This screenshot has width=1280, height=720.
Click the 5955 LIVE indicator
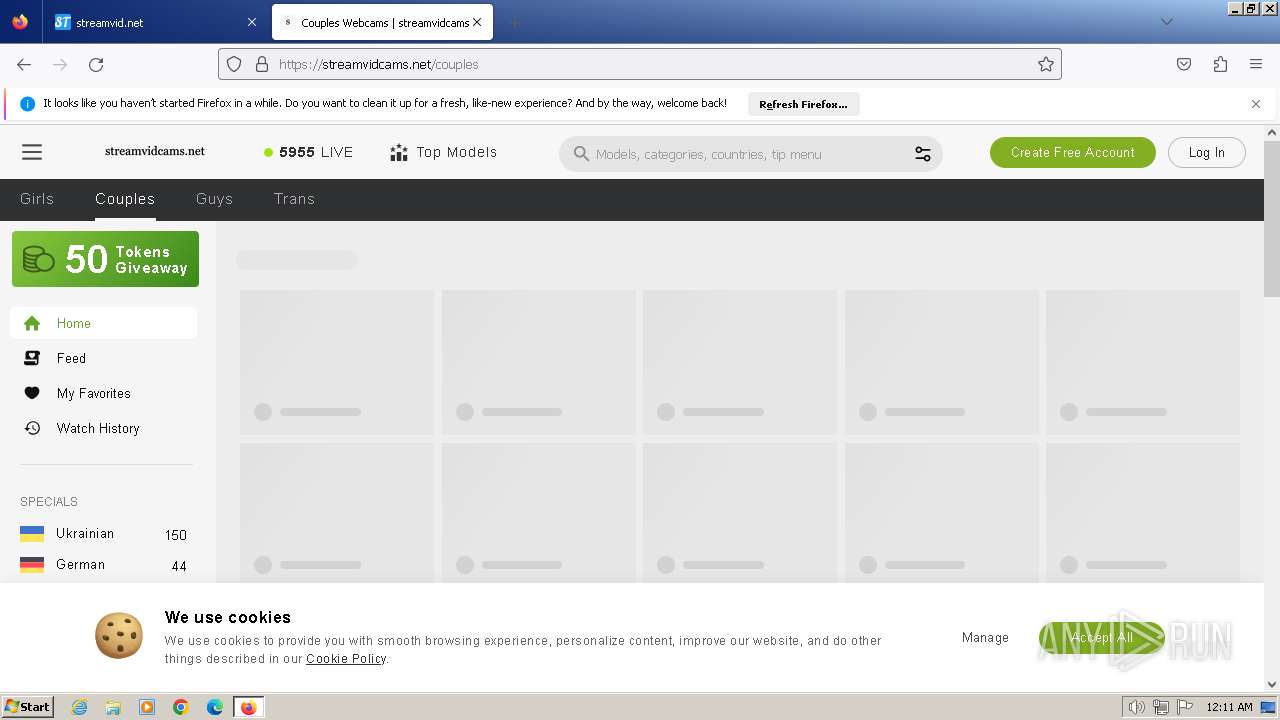click(x=309, y=152)
